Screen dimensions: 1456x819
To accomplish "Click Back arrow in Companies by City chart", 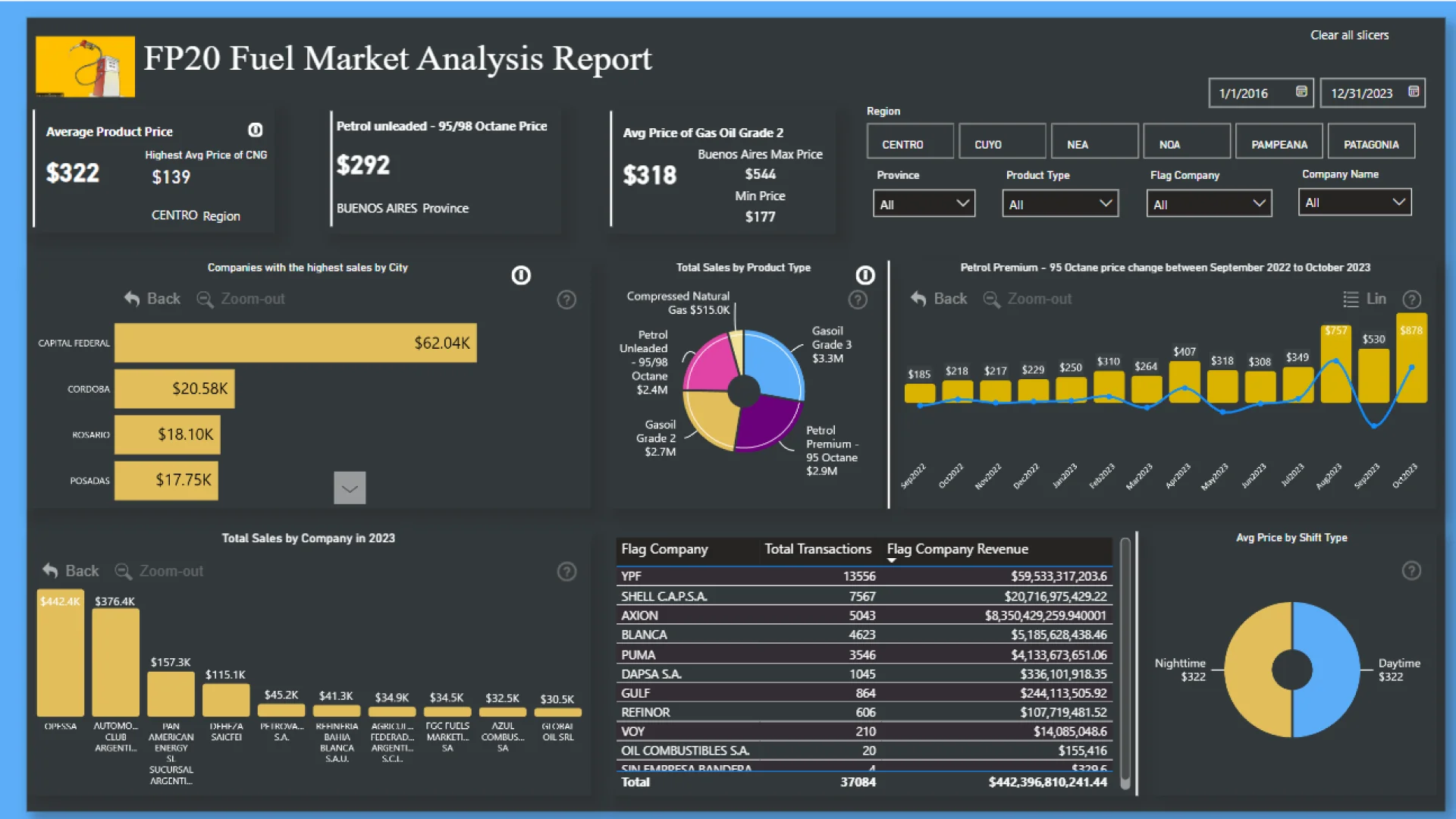I will (132, 299).
